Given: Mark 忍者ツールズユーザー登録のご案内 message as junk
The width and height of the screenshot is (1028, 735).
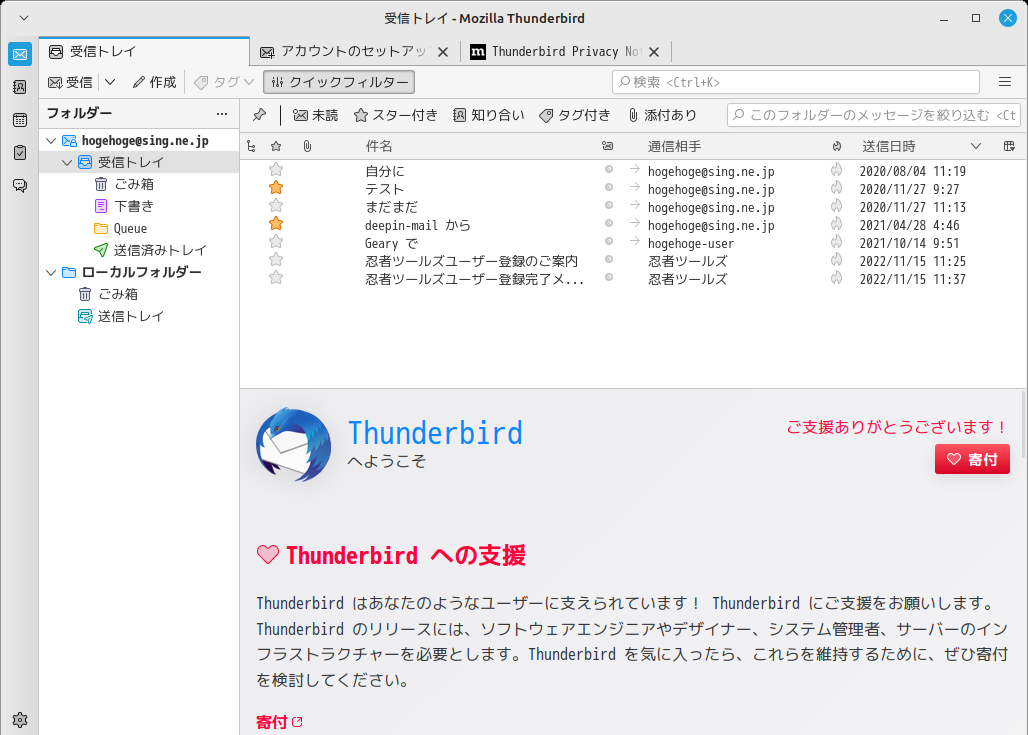Looking at the screenshot, I should (x=837, y=260).
